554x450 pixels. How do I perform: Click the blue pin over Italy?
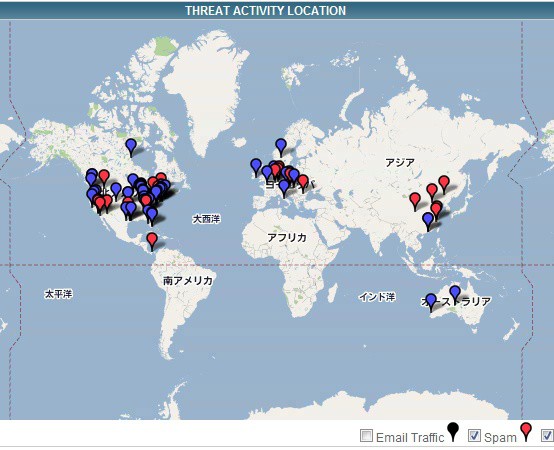[x=284, y=189]
